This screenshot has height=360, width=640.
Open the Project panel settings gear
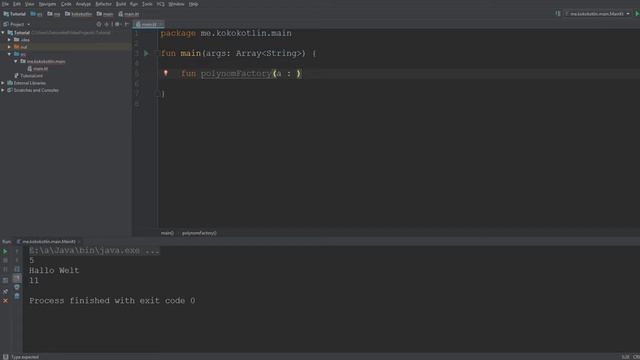(118, 24)
